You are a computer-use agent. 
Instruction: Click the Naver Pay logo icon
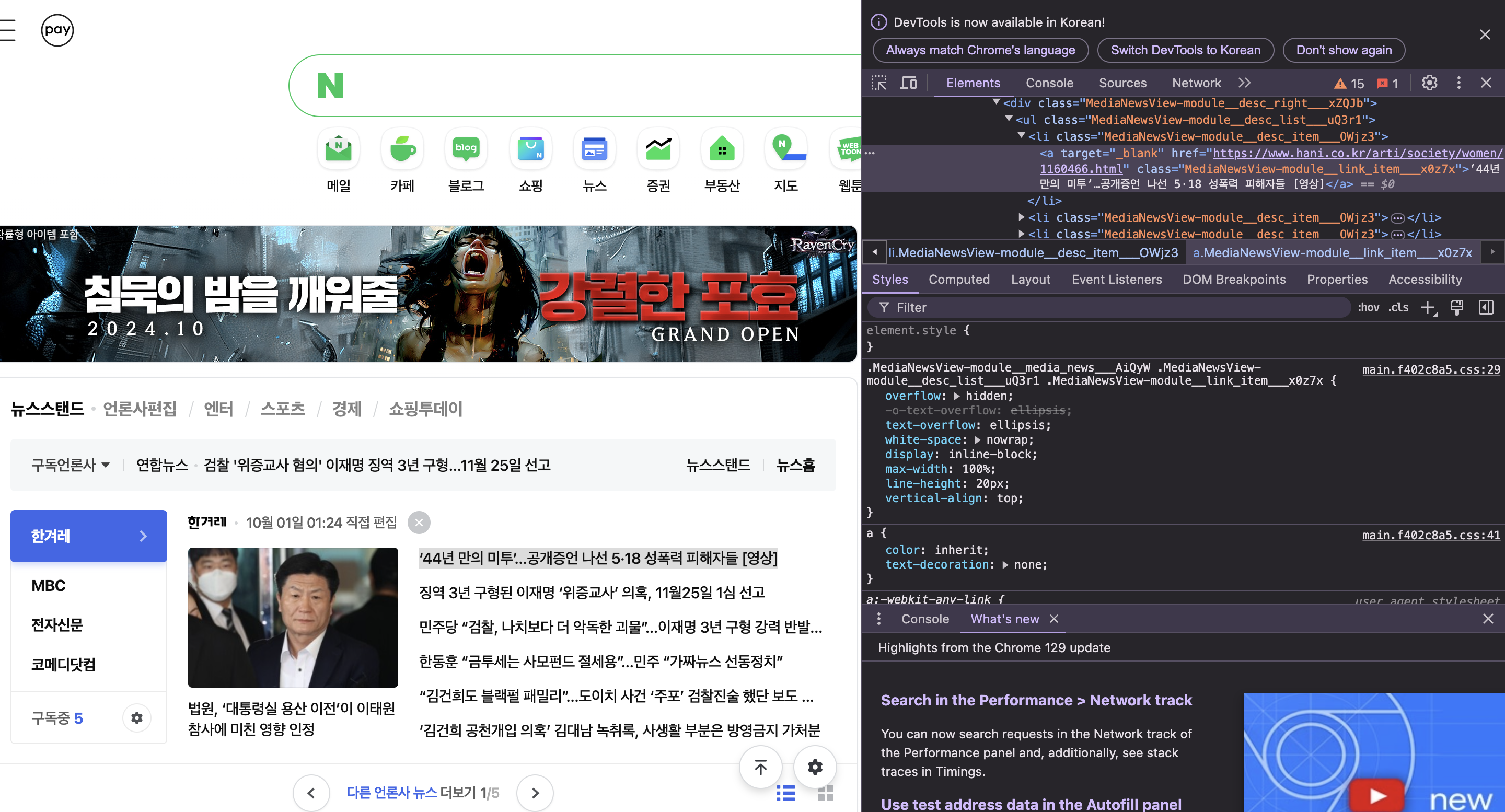coord(57,30)
